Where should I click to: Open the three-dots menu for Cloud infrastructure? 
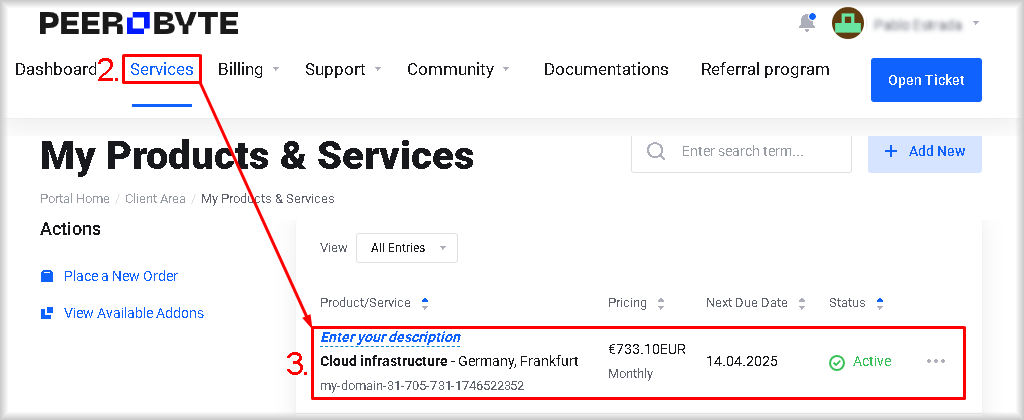pyautogui.click(x=936, y=361)
